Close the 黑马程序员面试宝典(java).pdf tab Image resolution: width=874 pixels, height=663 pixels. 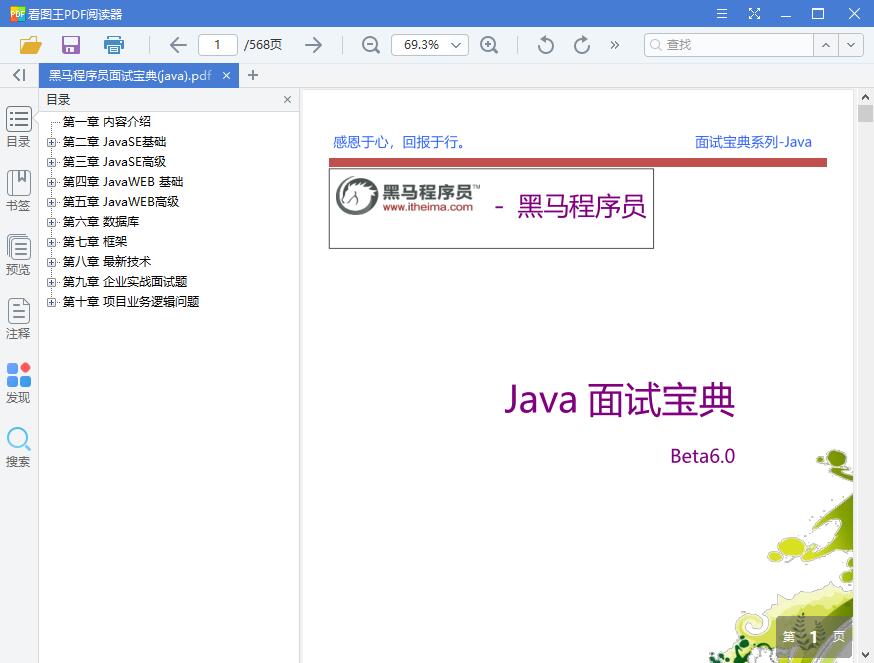(226, 75)
